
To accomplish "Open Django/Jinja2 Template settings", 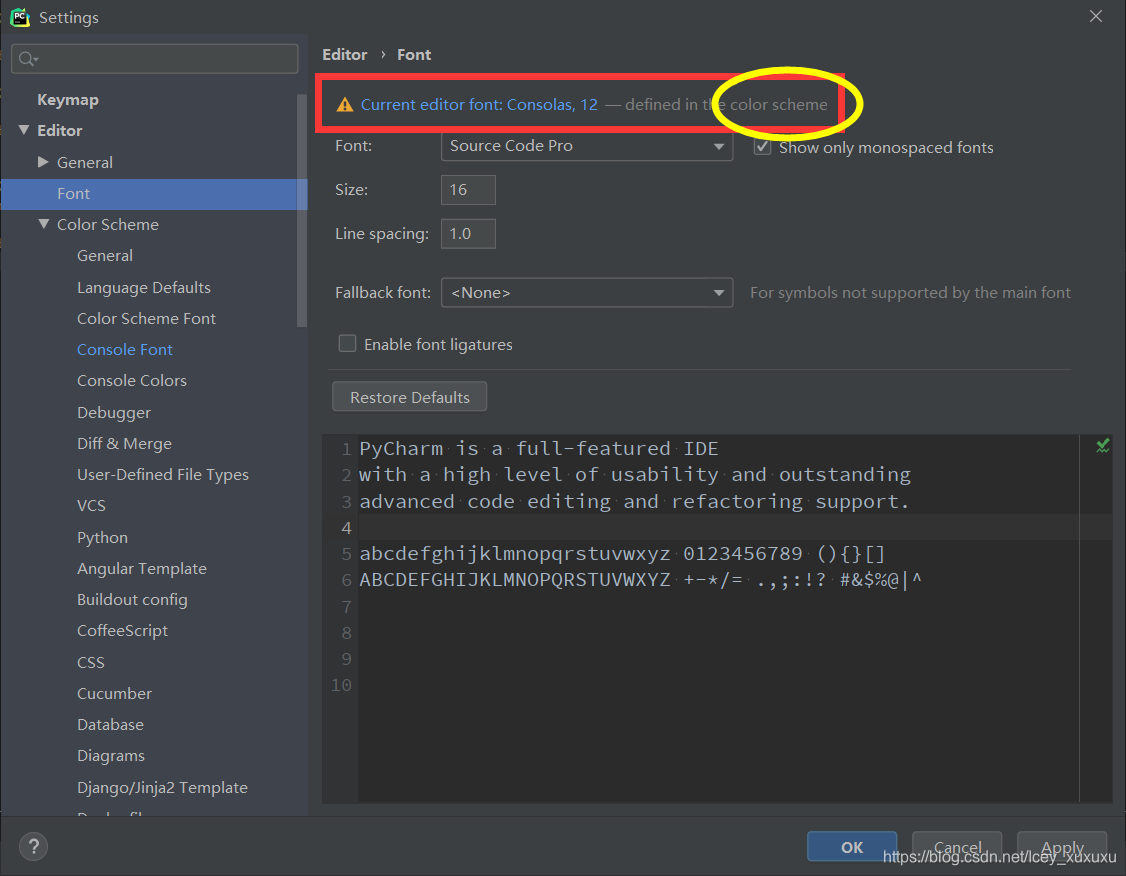I will [162, 788].
